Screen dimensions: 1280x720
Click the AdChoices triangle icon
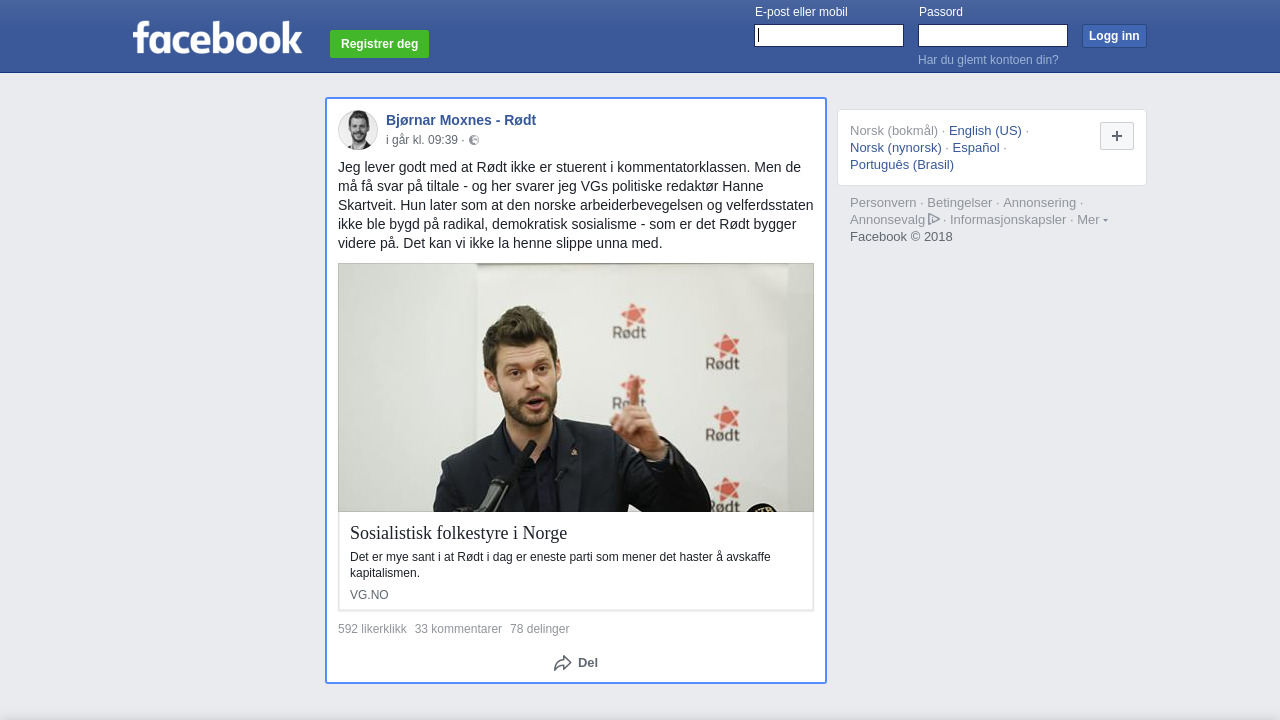(934, 219)
